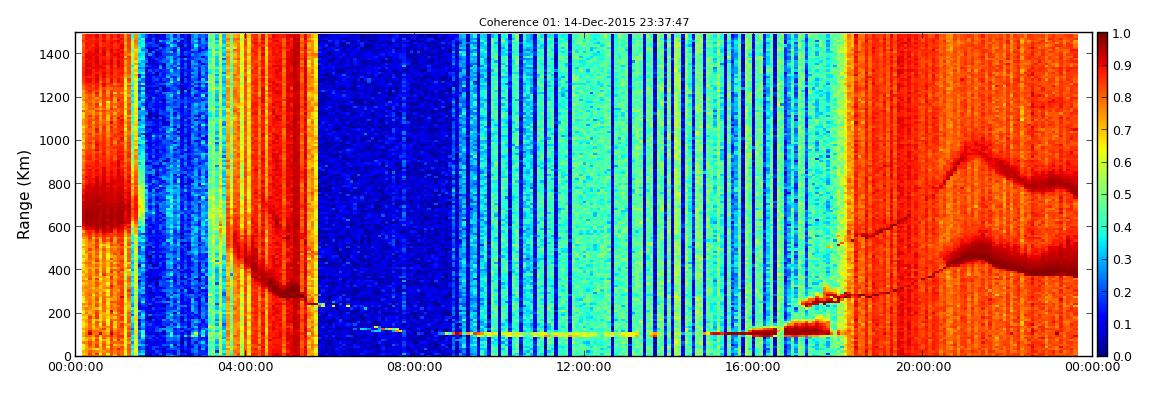Click the dark blue end of the colorbar
This screenshot has width=1150, height=407.
(1103, 349)
